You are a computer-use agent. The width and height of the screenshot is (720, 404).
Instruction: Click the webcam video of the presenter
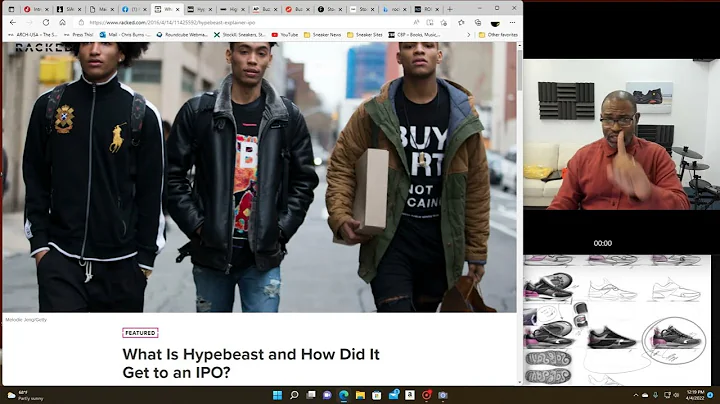click(621, 134)
